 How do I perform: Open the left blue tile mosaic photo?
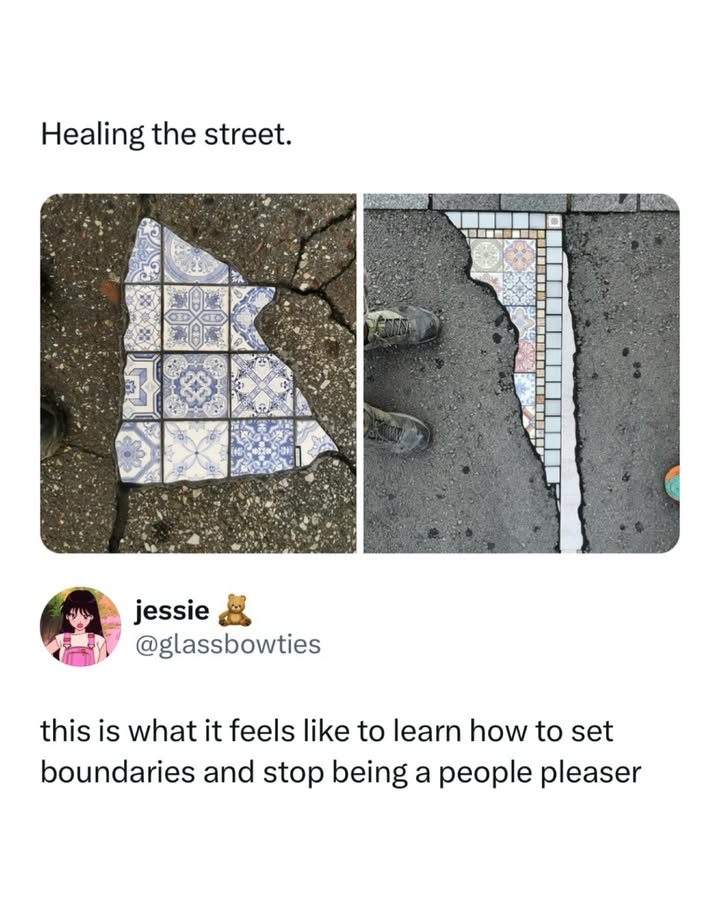pos(198,373)
